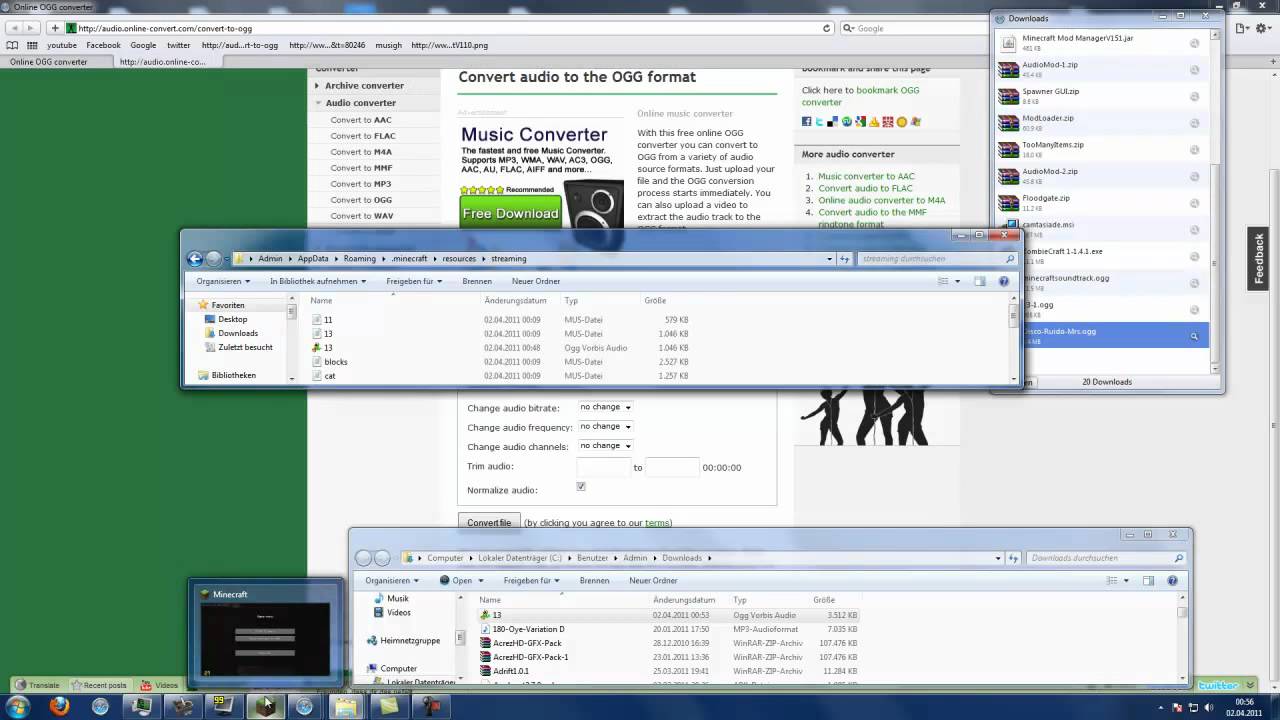Viewport: 1280px width, 720px height.
Task: Open the Convert to MP3 sidebar link
Action: 361,184
